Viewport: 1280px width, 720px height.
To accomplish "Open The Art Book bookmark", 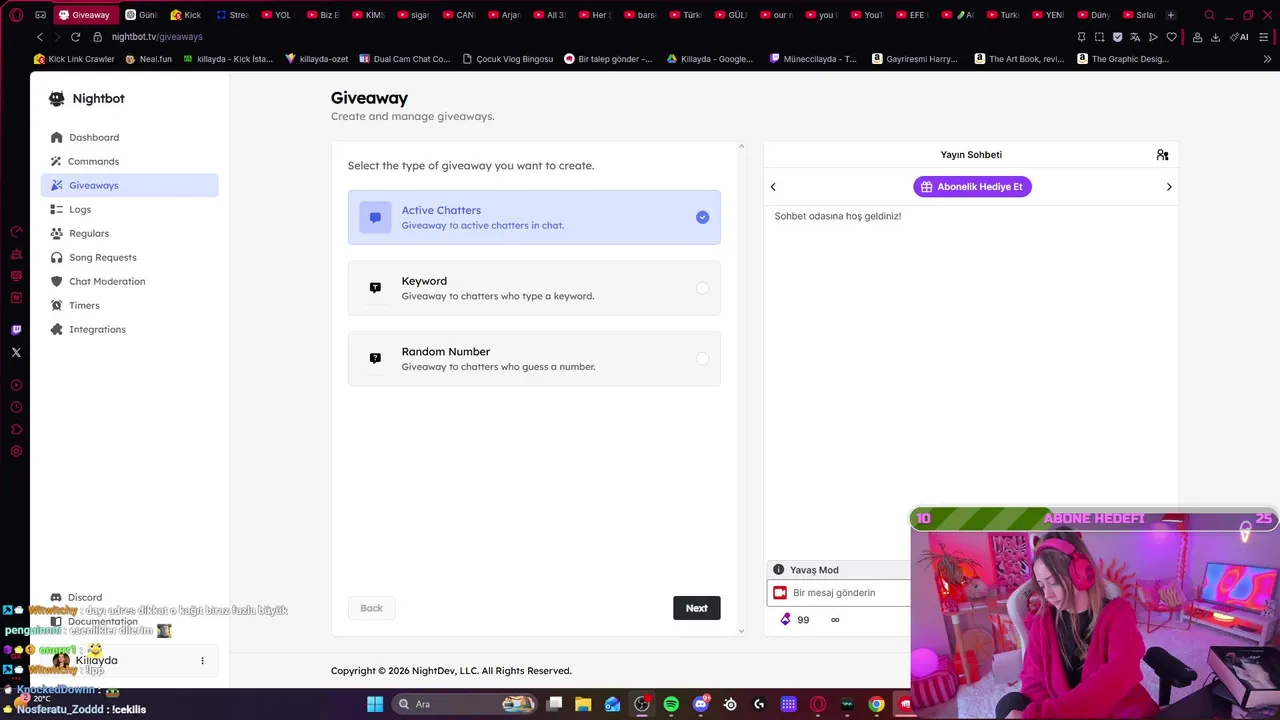I will [x=1019, y=59].
